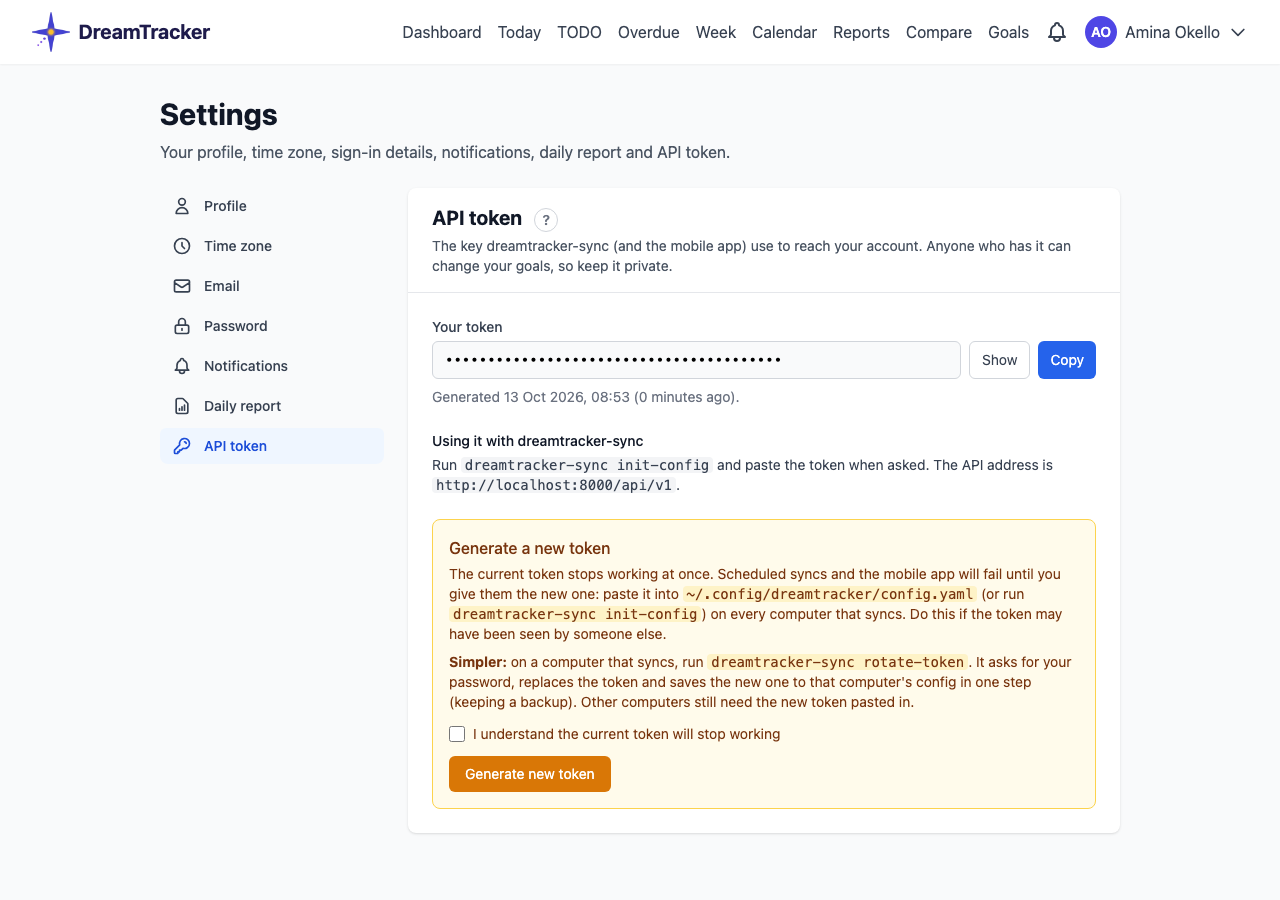Click the person icon beside Profile
Screen dimensions: 1280x900
point(182,206)
